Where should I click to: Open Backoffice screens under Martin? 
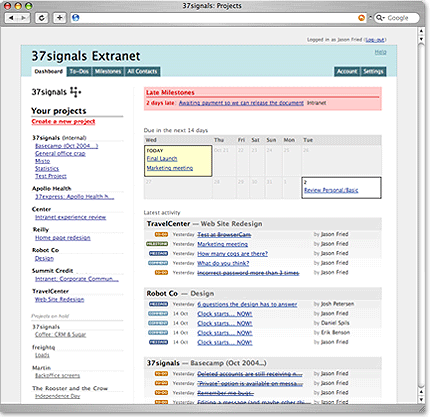pyautogui.click(x=57, y=376)
